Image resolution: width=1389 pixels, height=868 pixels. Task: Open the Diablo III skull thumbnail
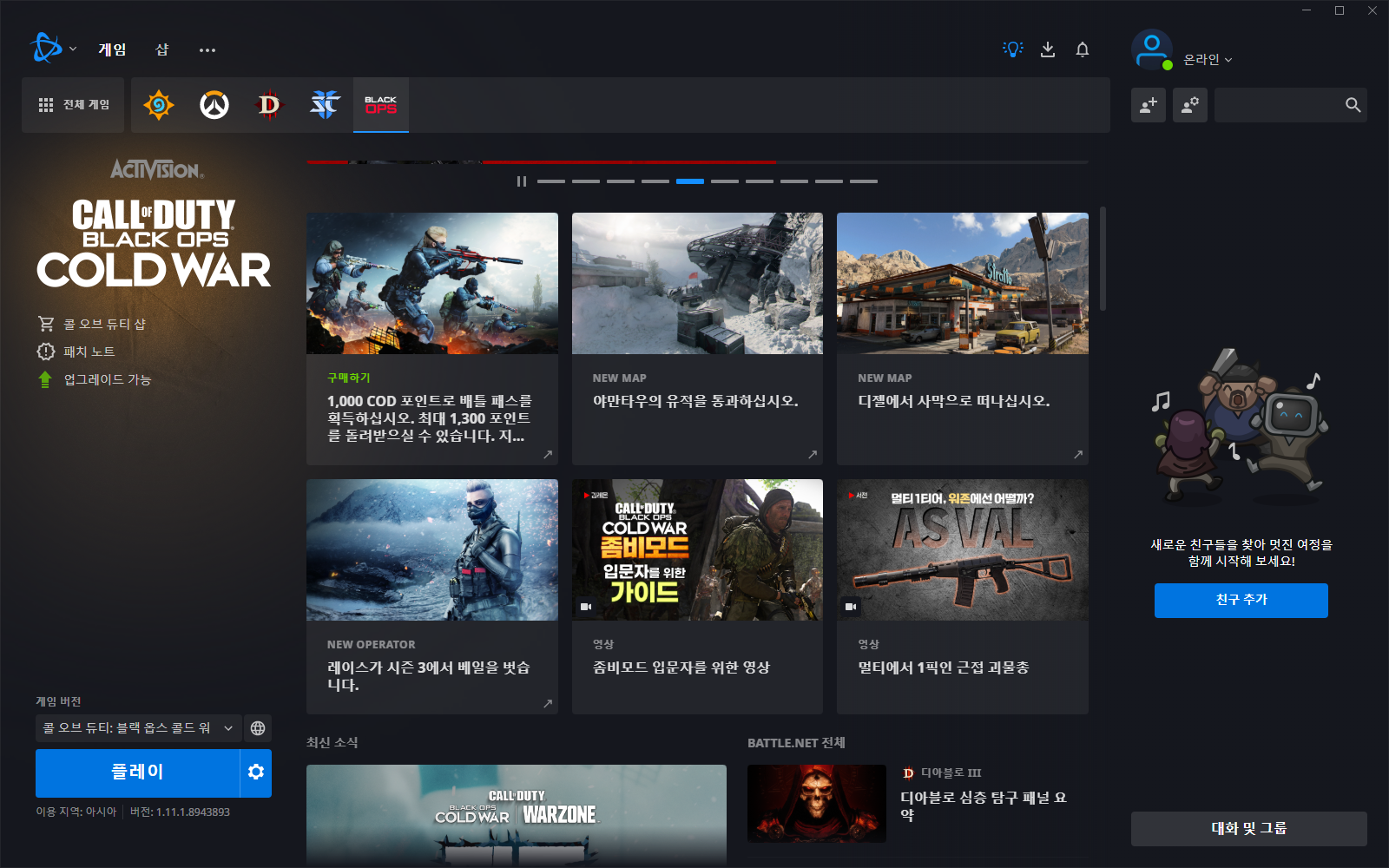817,804
